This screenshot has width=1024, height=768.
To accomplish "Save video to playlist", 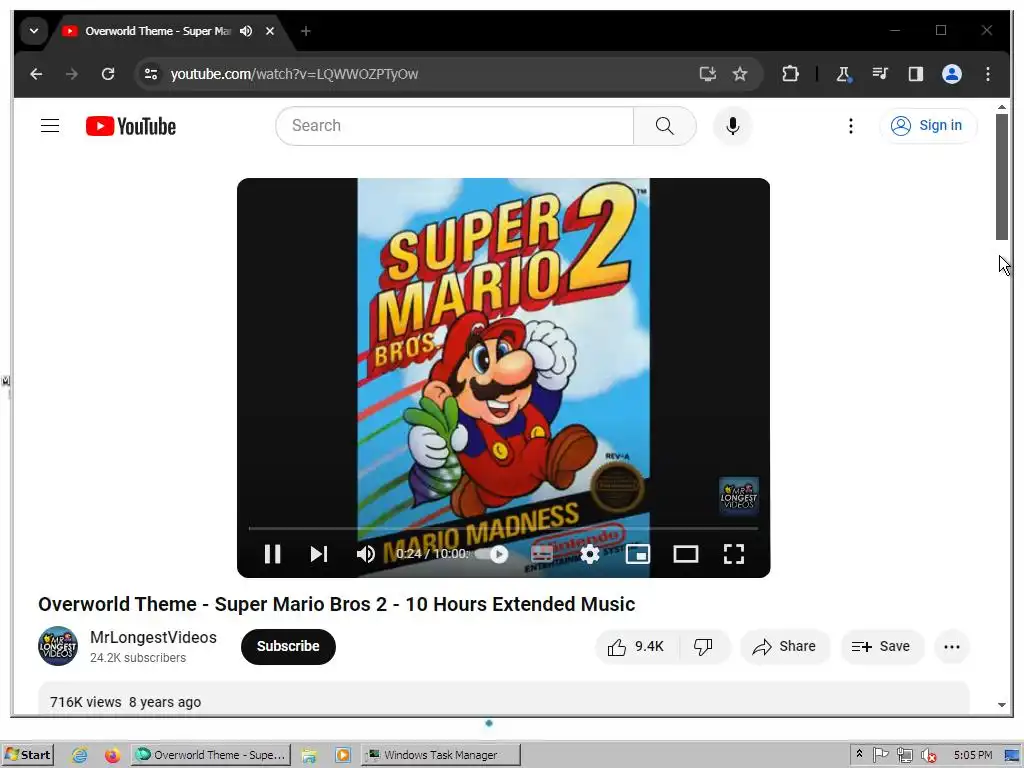I will pyautogui.click(x=882, y=647).
